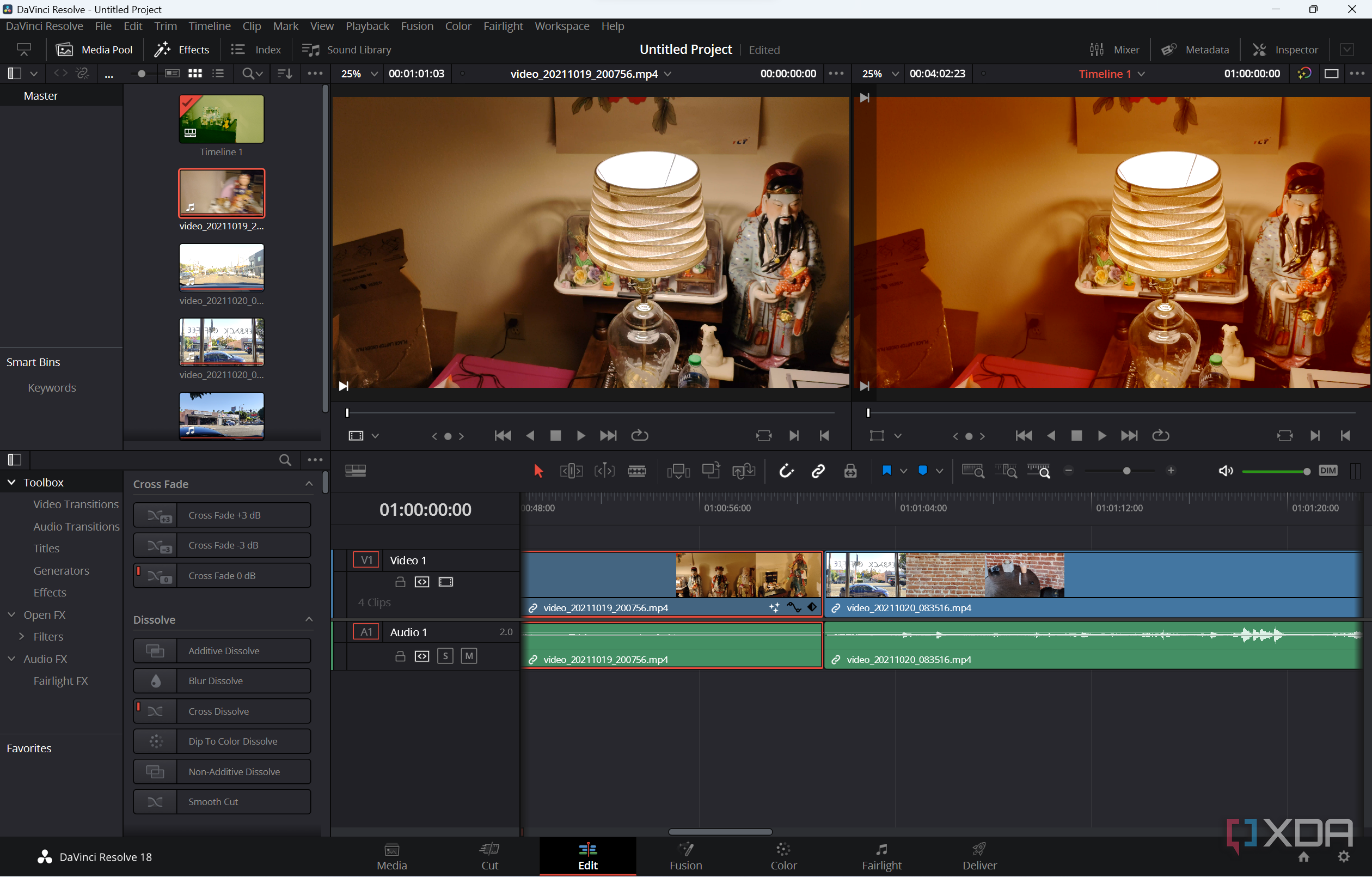Mute audio with the speaker icon
Screen dimensions: 1372x877
click(1226, 471)
